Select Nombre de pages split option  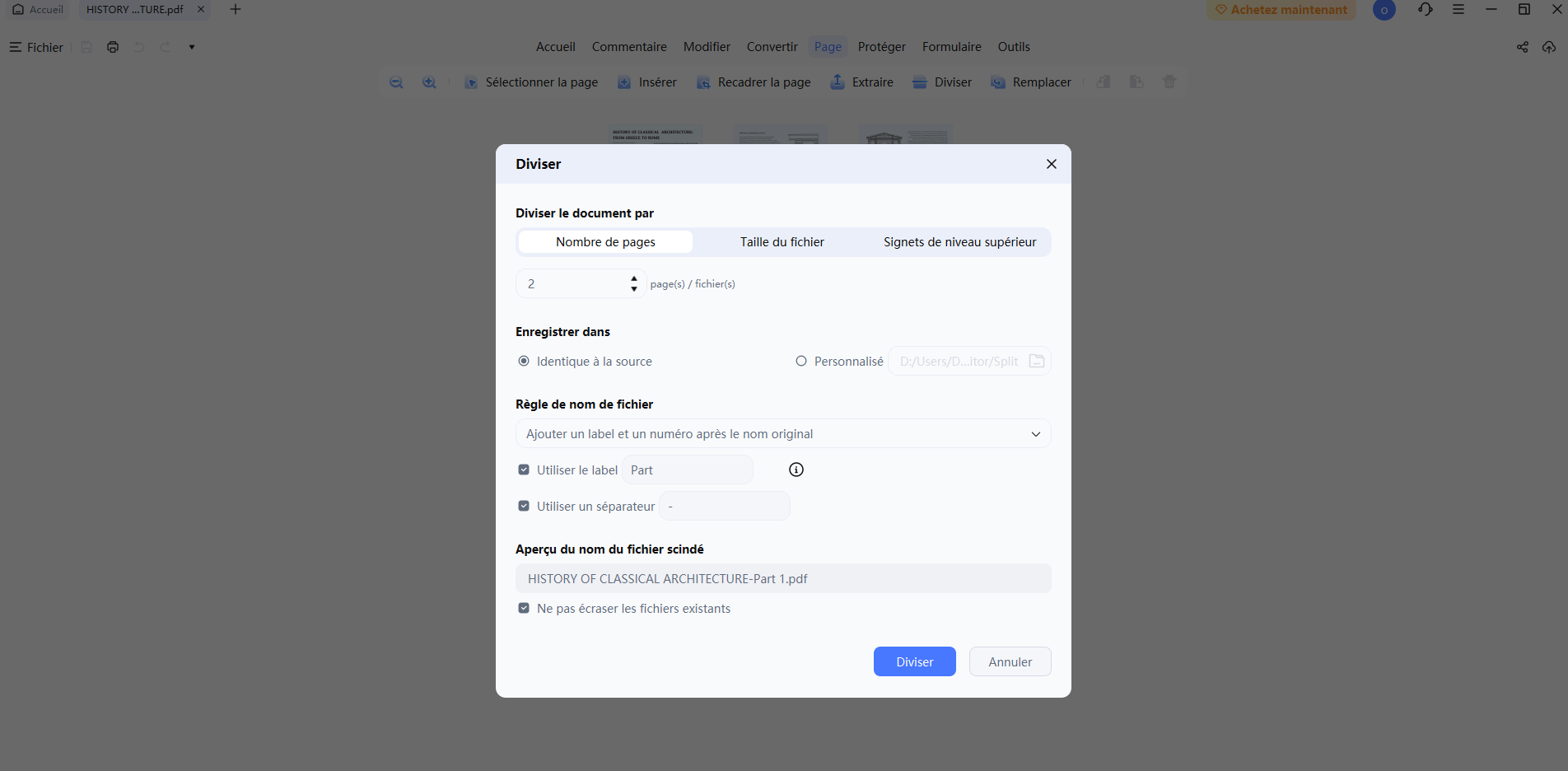pos(605,242)
